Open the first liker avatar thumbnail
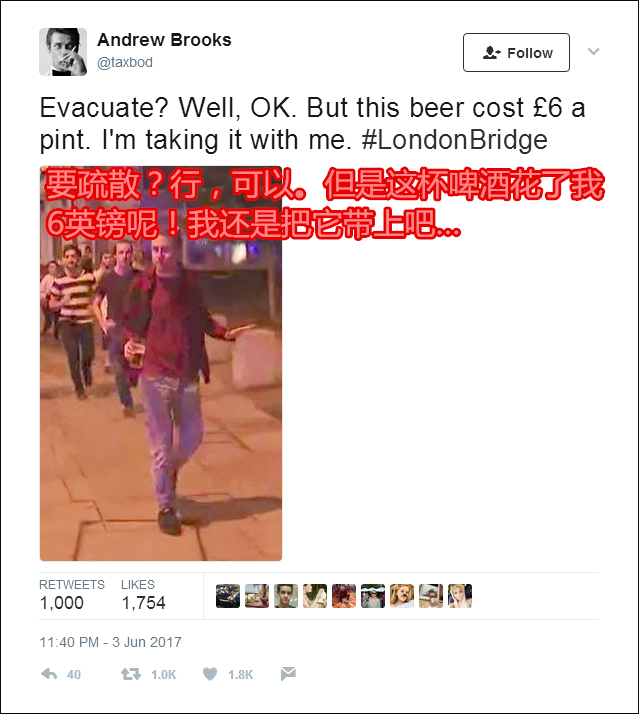The height and width of the screenshot is (714, 639). pos(228,596)
